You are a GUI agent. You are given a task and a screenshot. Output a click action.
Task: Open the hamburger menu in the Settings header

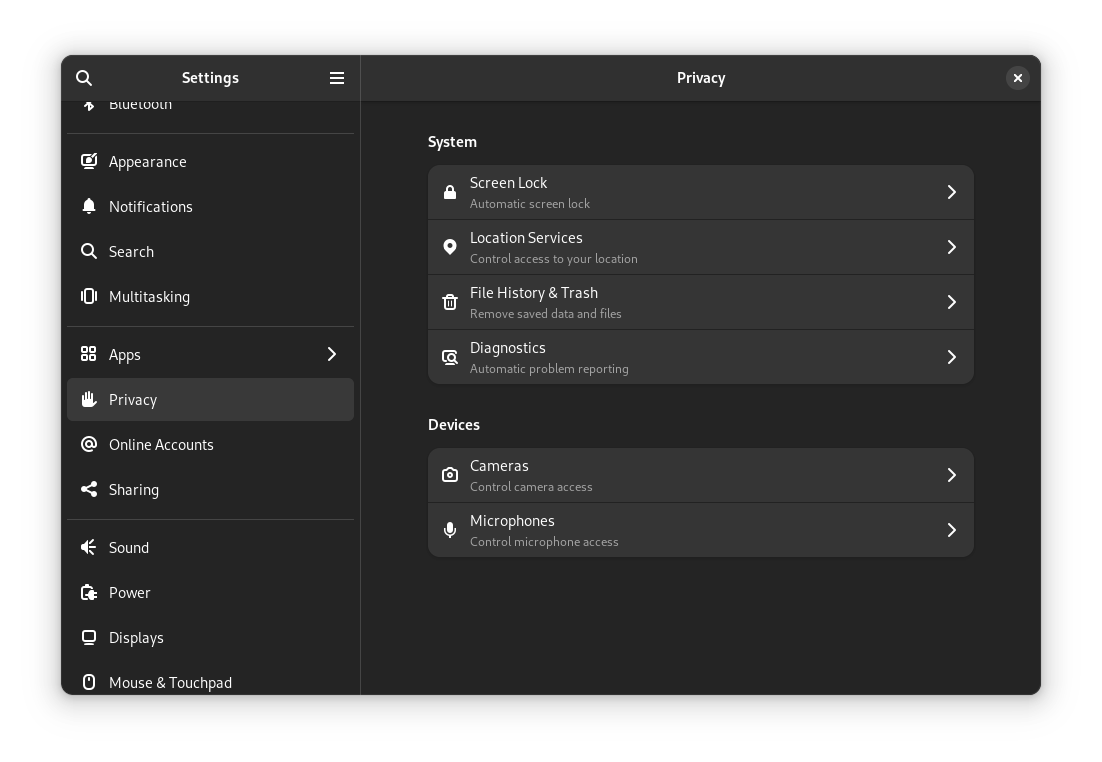point(337,77)
